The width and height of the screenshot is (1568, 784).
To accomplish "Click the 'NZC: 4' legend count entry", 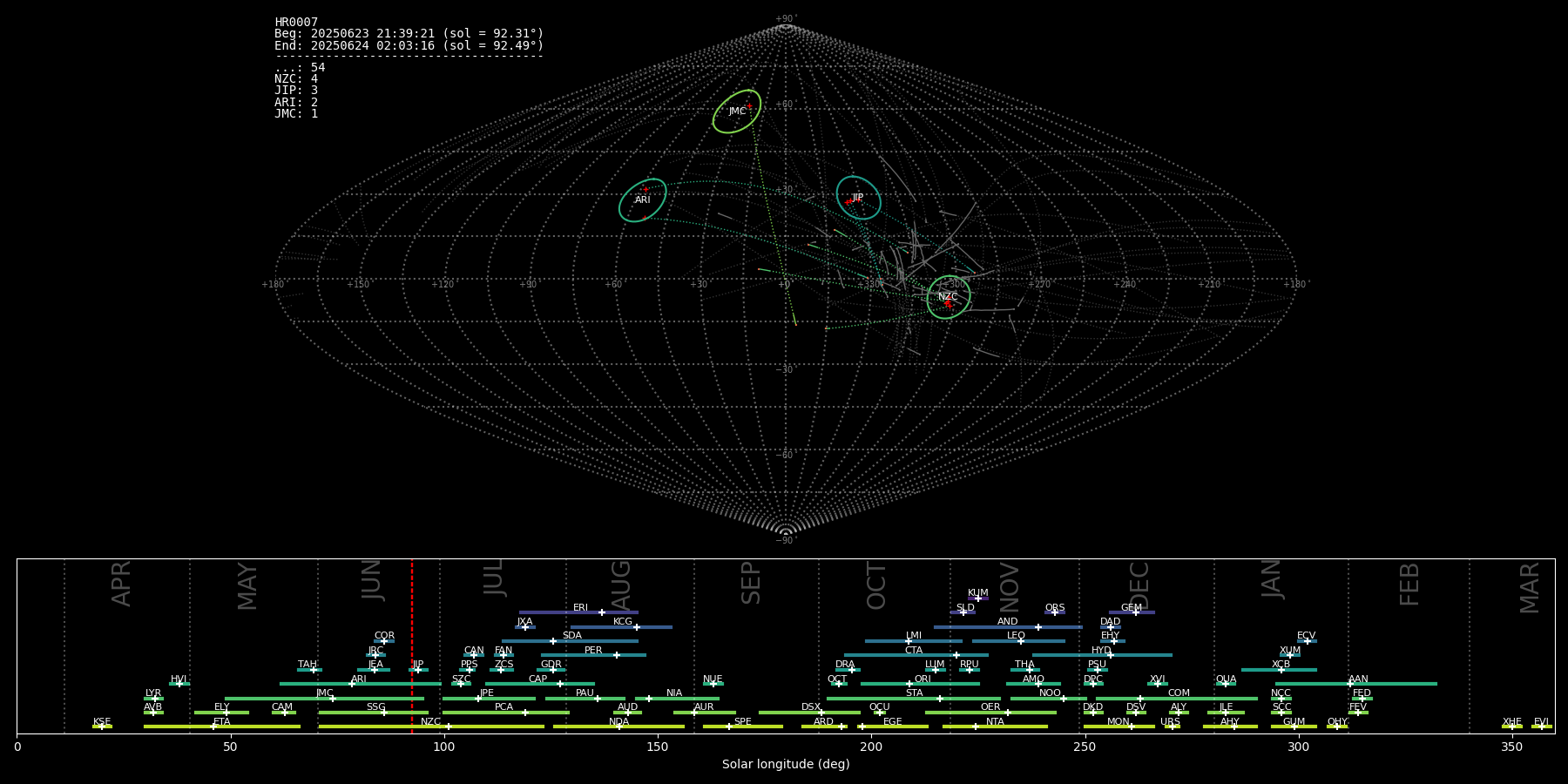I will point(296,79).
